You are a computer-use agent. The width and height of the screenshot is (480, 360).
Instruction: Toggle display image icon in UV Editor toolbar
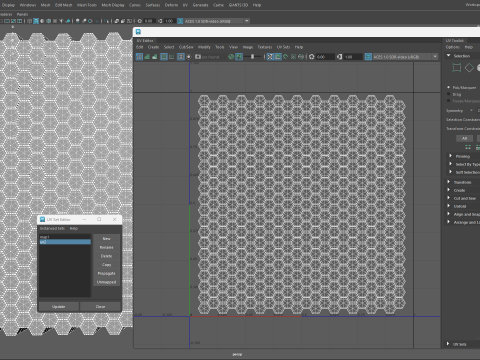(x=239, y=57)
